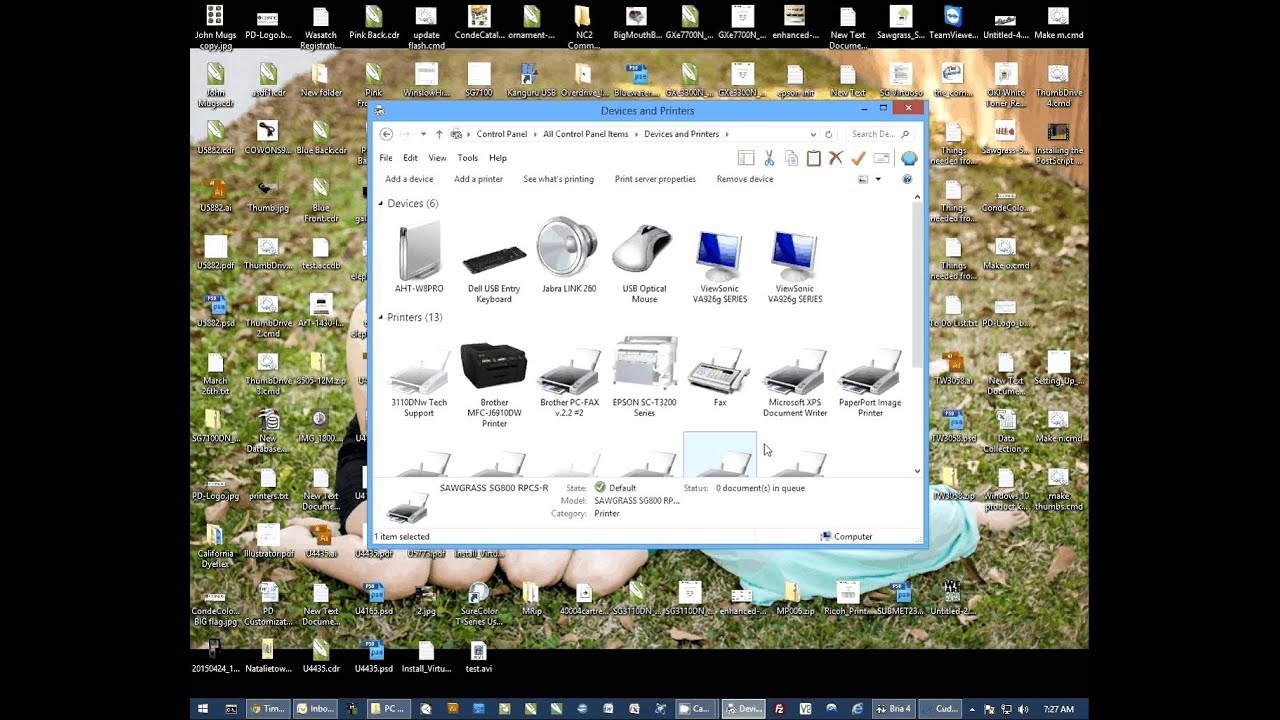Click Add a device

pyautogui.click(x=409, y=179)
